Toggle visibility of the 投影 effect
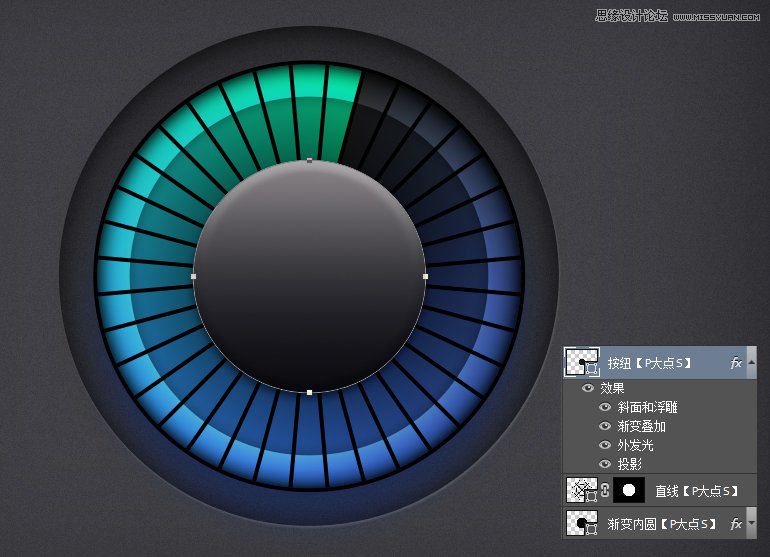The image size is (770, 557). 603,464
